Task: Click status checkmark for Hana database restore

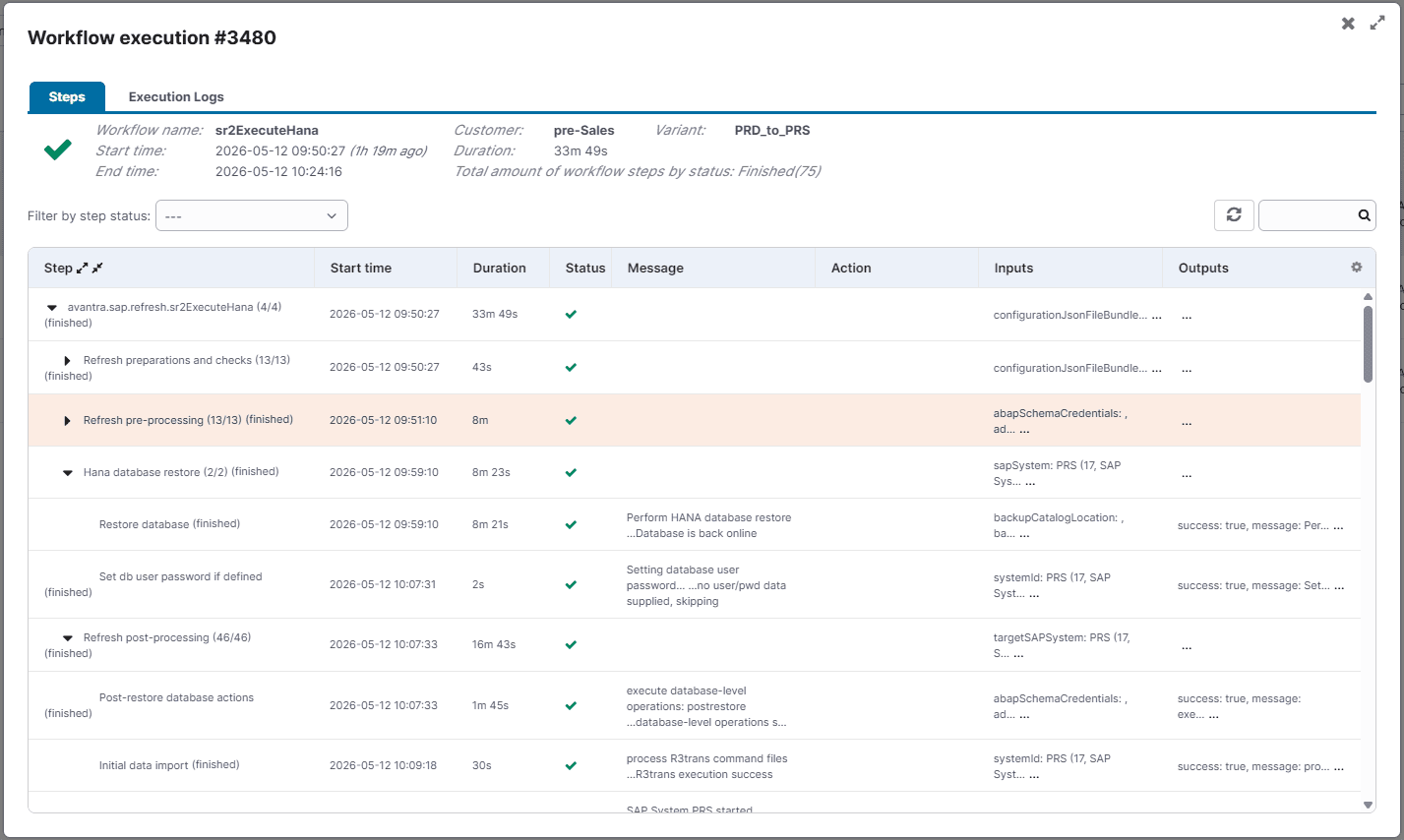Action: tap(571, 473)
